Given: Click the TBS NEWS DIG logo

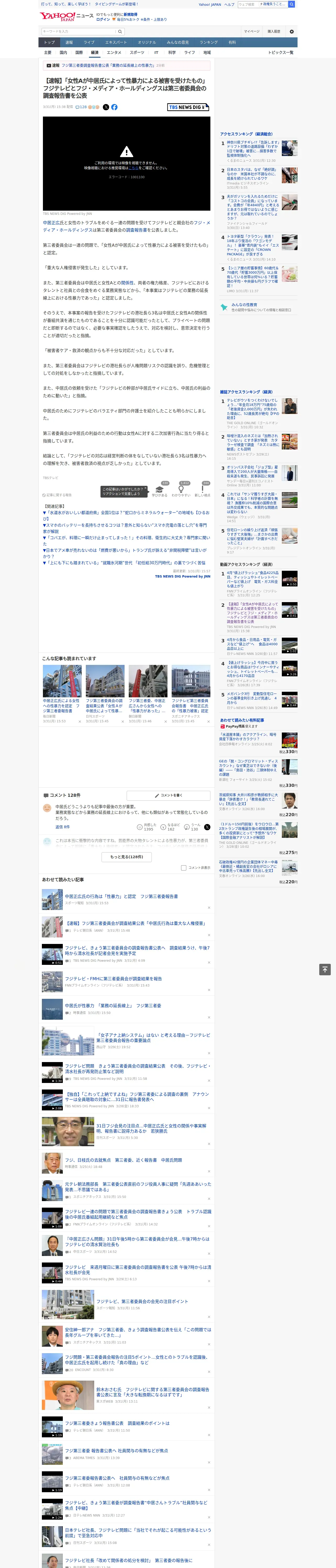Looking at the screenshot, I should tap(188, 107).
